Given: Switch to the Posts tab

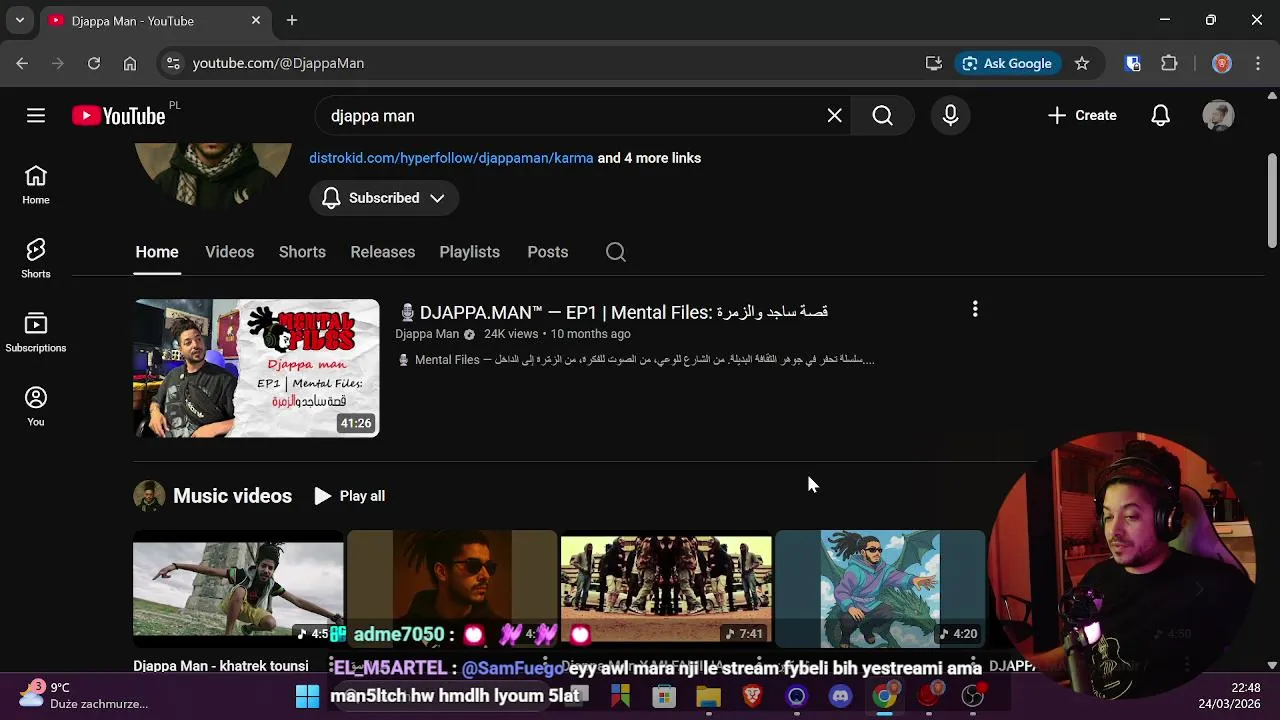Looking at the screenshot, I should 548,252.
